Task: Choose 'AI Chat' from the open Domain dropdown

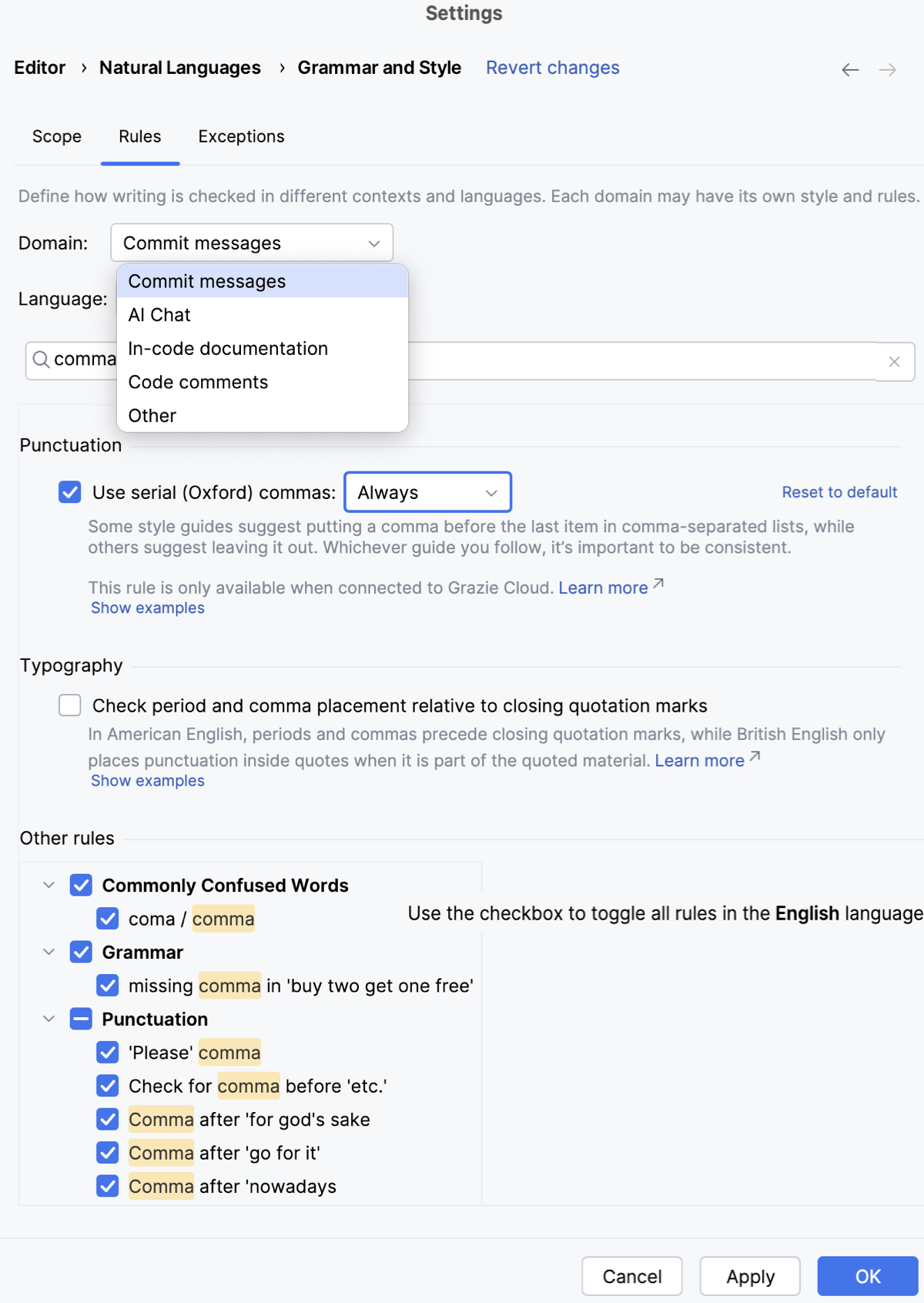Action: click(159, 314)
